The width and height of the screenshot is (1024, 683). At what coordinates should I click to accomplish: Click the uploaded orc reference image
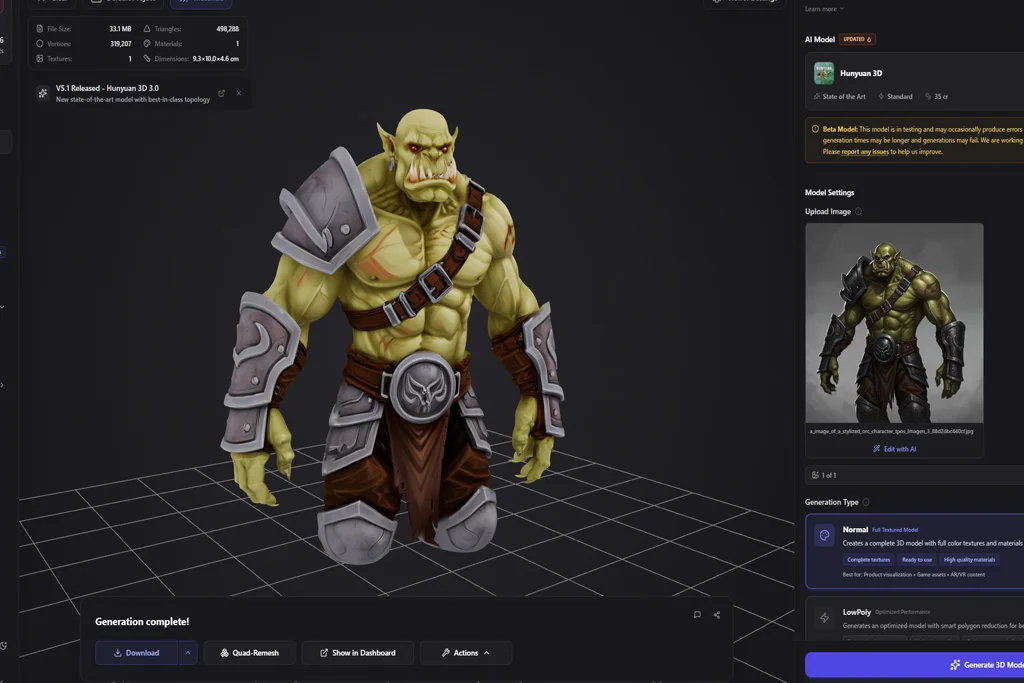pos(894,323)
